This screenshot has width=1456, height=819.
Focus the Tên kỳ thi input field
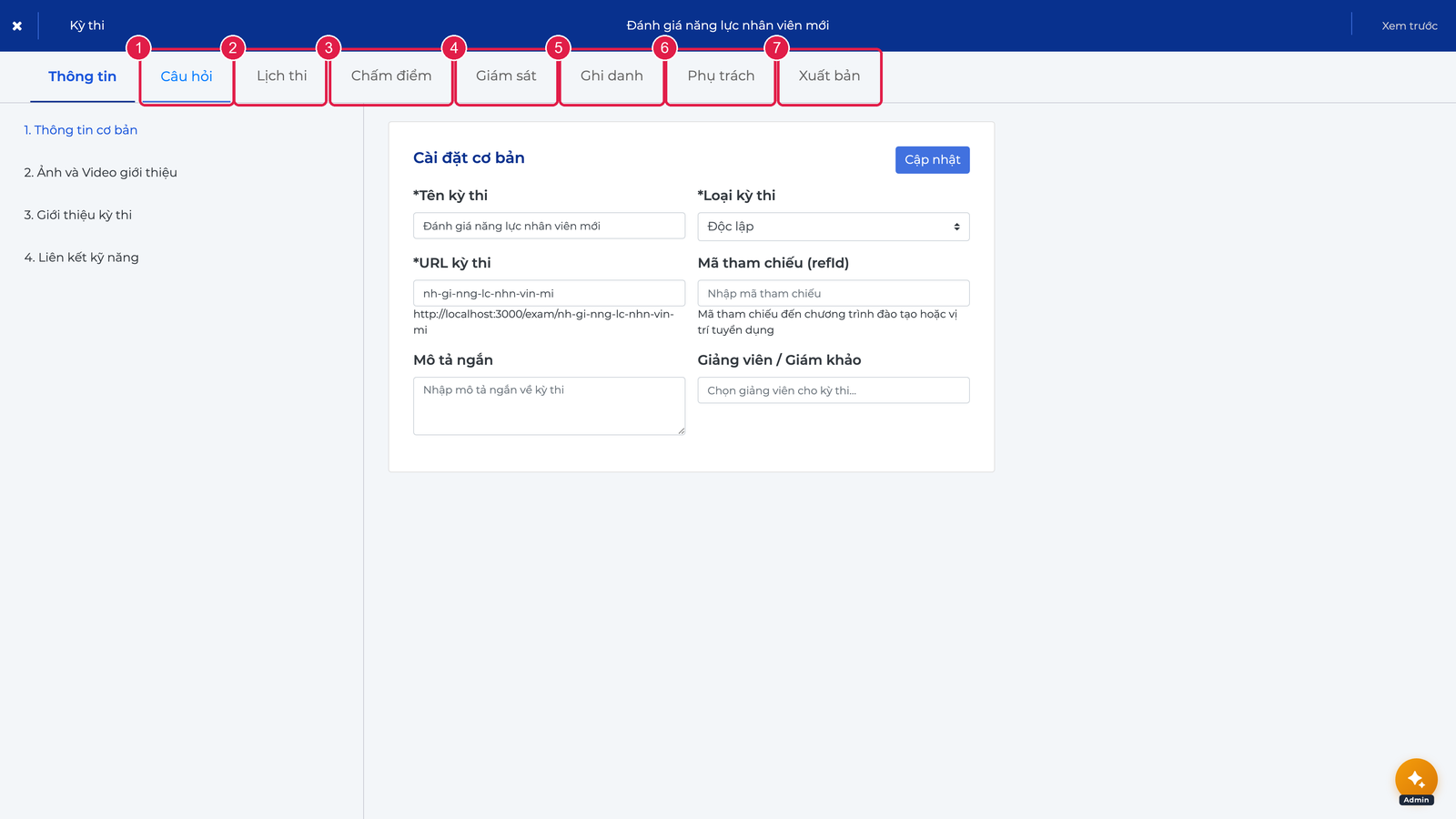tap(549, 226)
